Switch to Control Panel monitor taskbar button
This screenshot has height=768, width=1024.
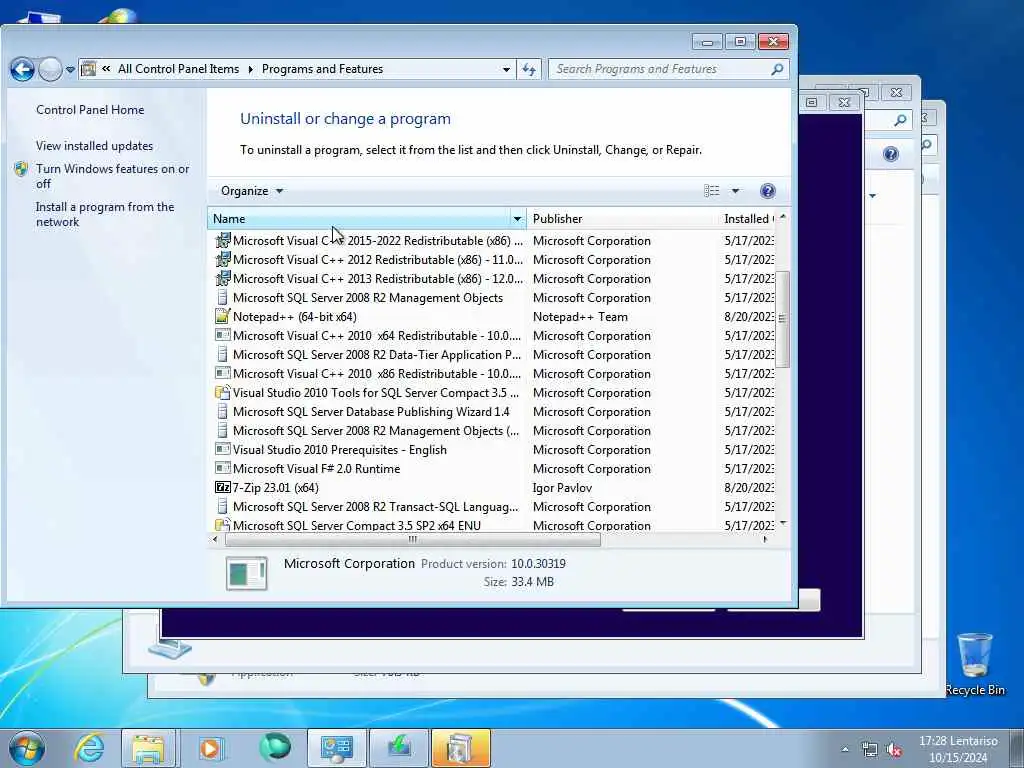click(x=337, y=748)
